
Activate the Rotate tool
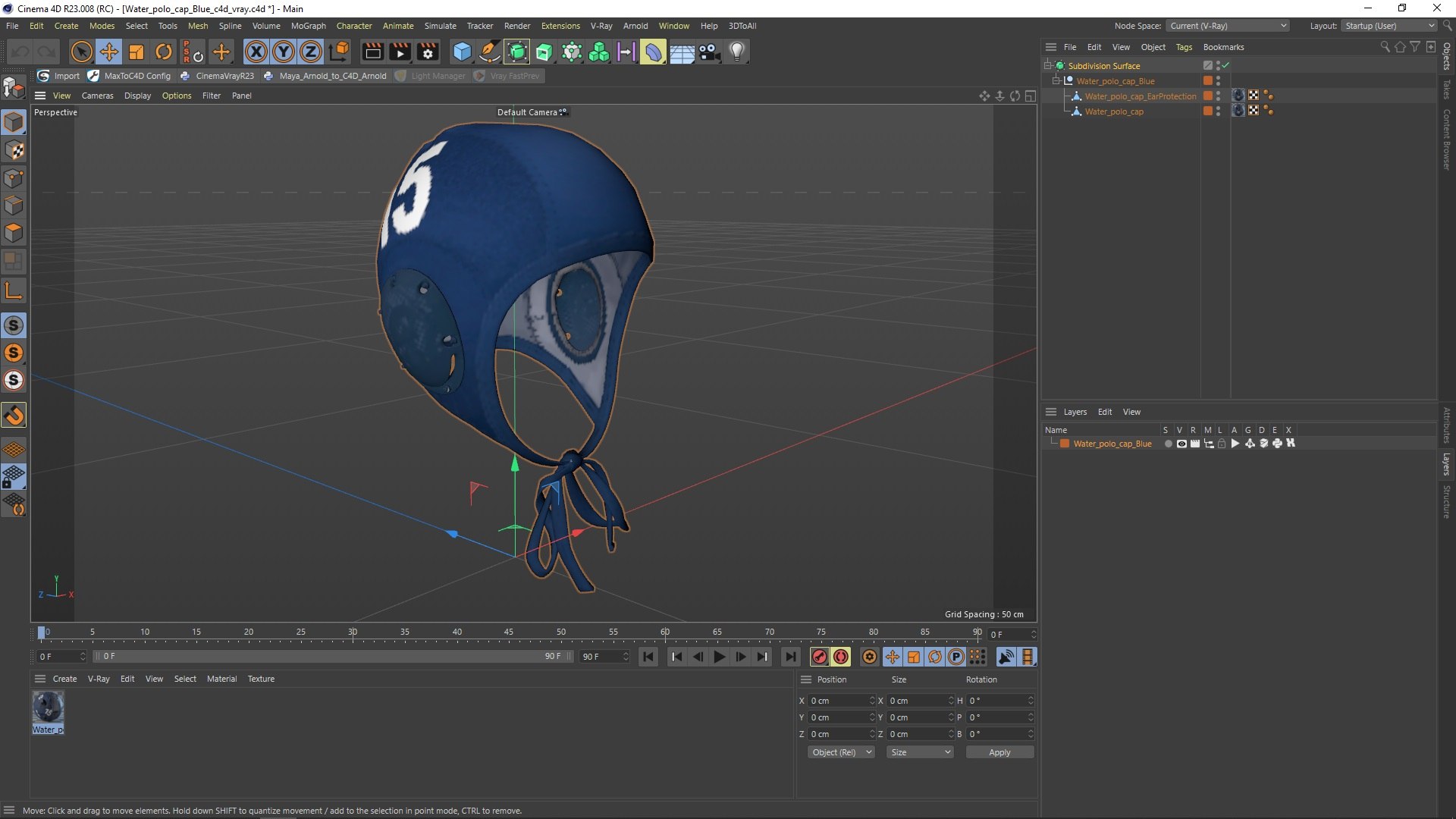coord(164,52)
